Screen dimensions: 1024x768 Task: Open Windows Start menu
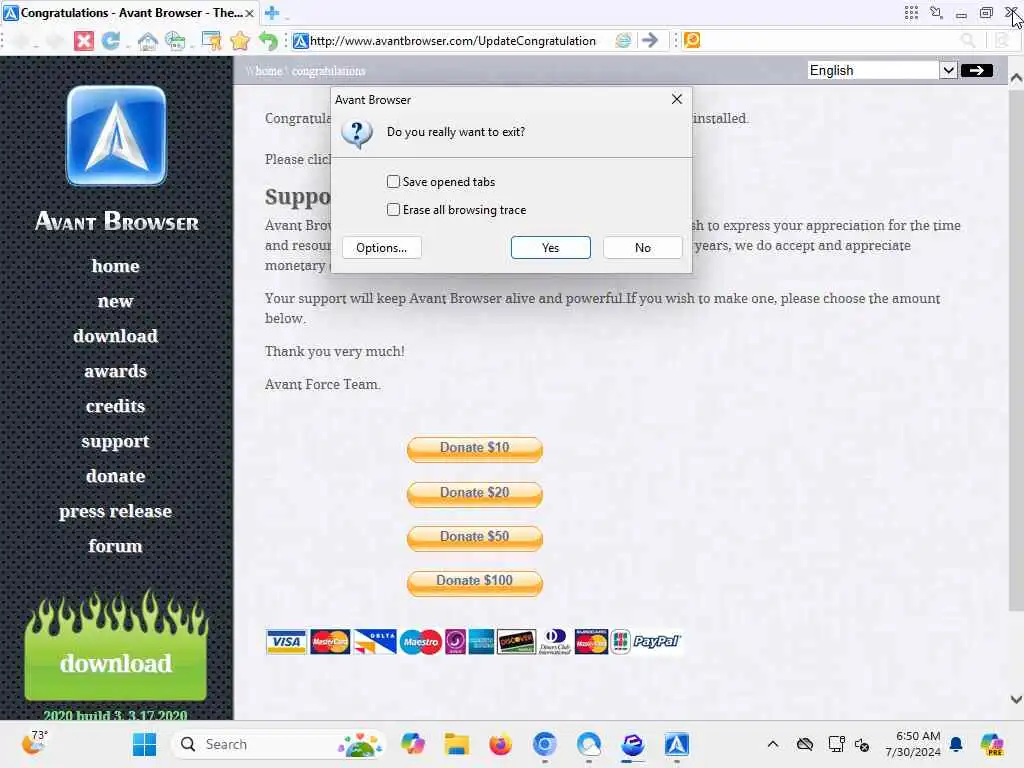click(144, 744)
